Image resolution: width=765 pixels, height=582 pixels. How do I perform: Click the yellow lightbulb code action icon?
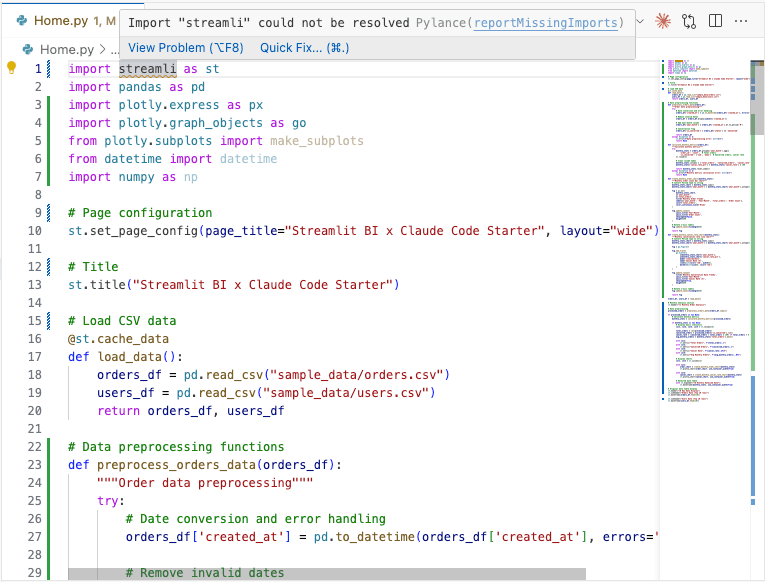12,69
